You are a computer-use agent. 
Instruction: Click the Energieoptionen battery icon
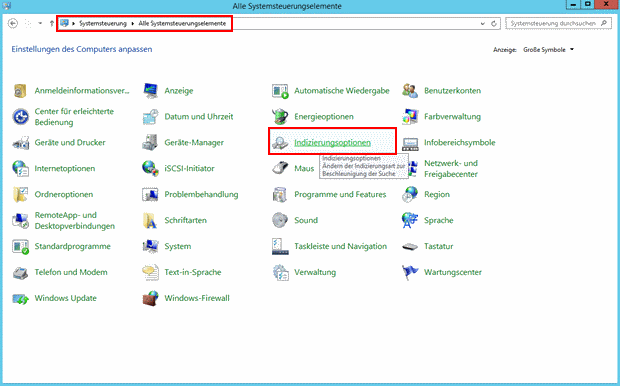tap(280, 117)
